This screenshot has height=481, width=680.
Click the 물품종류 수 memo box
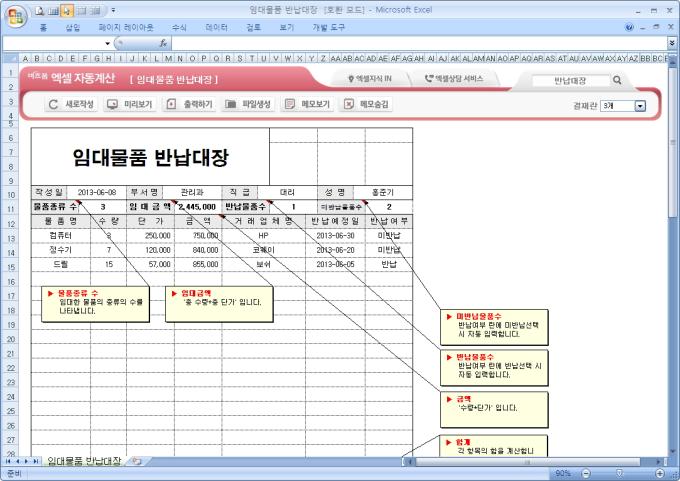point(95,304)
